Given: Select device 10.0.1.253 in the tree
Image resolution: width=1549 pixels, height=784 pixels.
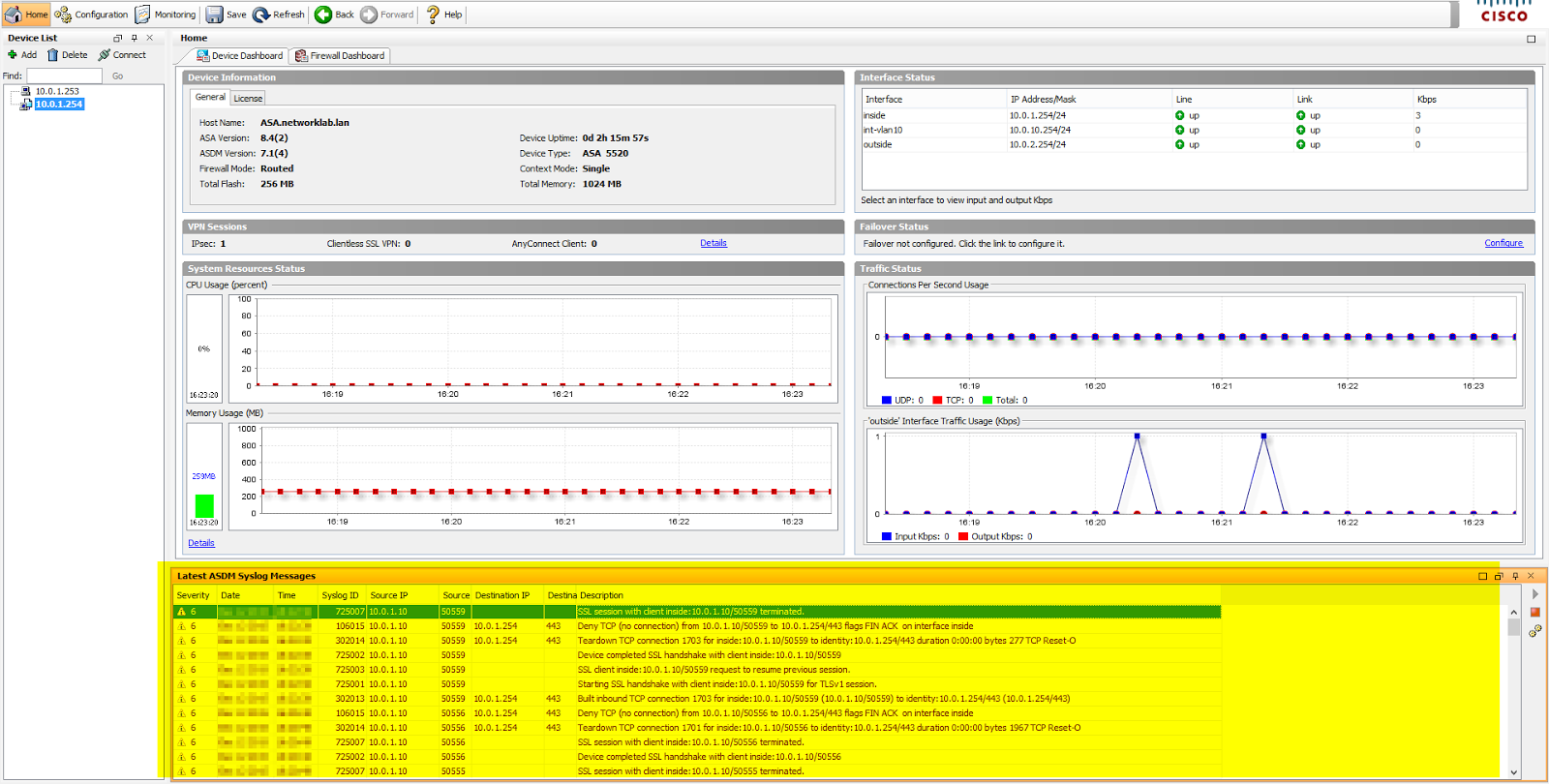Looking at the screenshot, I should (57, 91).
